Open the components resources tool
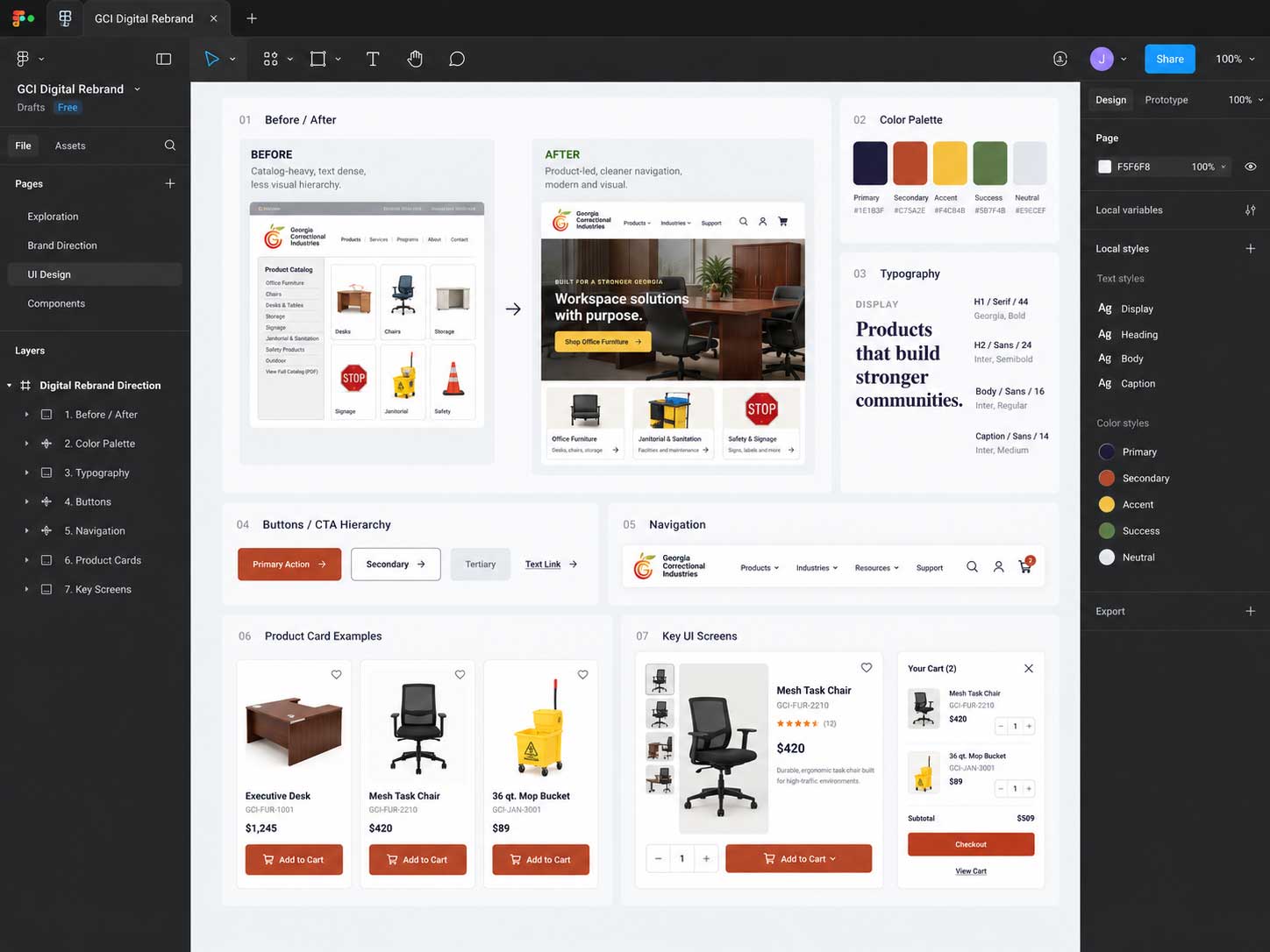1270x952 pixels. coord(271,59)
